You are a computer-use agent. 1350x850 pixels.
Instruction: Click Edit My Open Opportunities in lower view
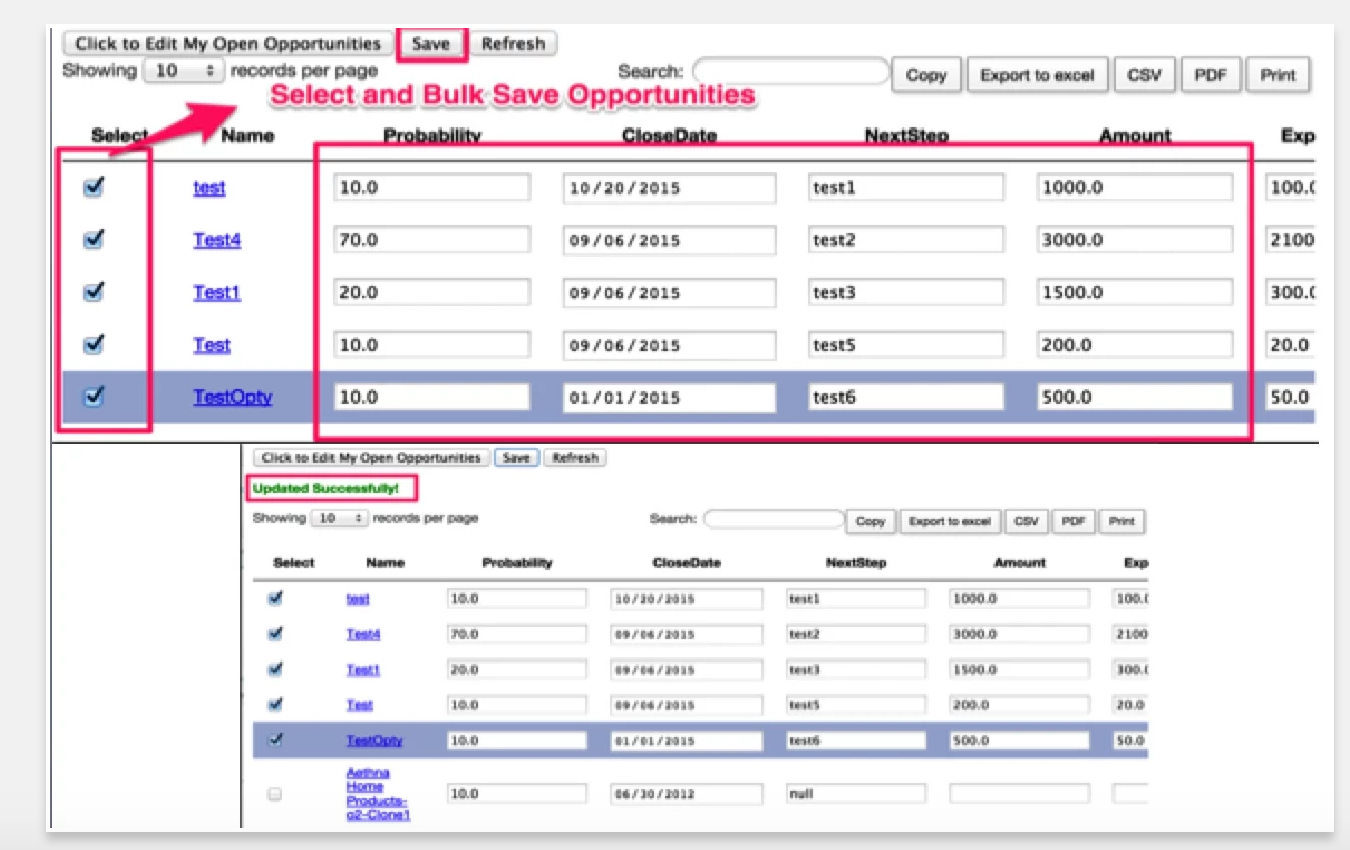pyautogui.click(x=371, y=458)
